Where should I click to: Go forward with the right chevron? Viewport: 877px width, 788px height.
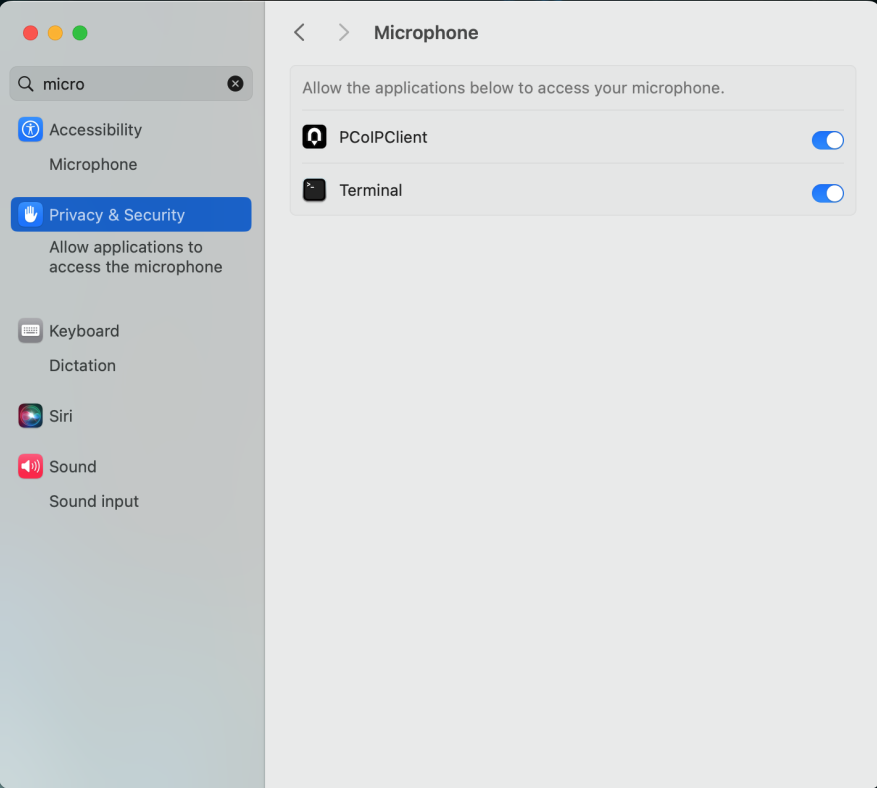[x=343, y=32]
